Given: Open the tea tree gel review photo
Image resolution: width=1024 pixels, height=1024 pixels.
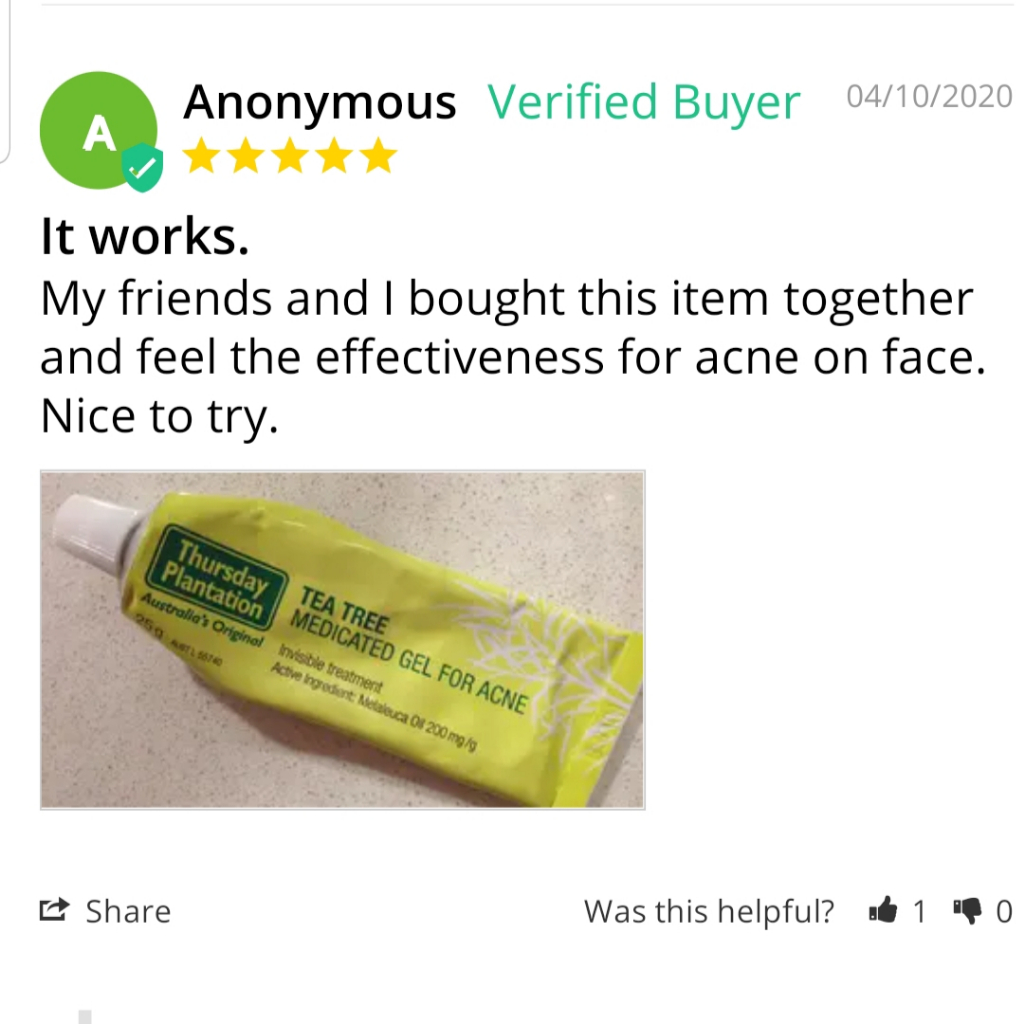Looking at the screenshot, I should coord(342,640).
